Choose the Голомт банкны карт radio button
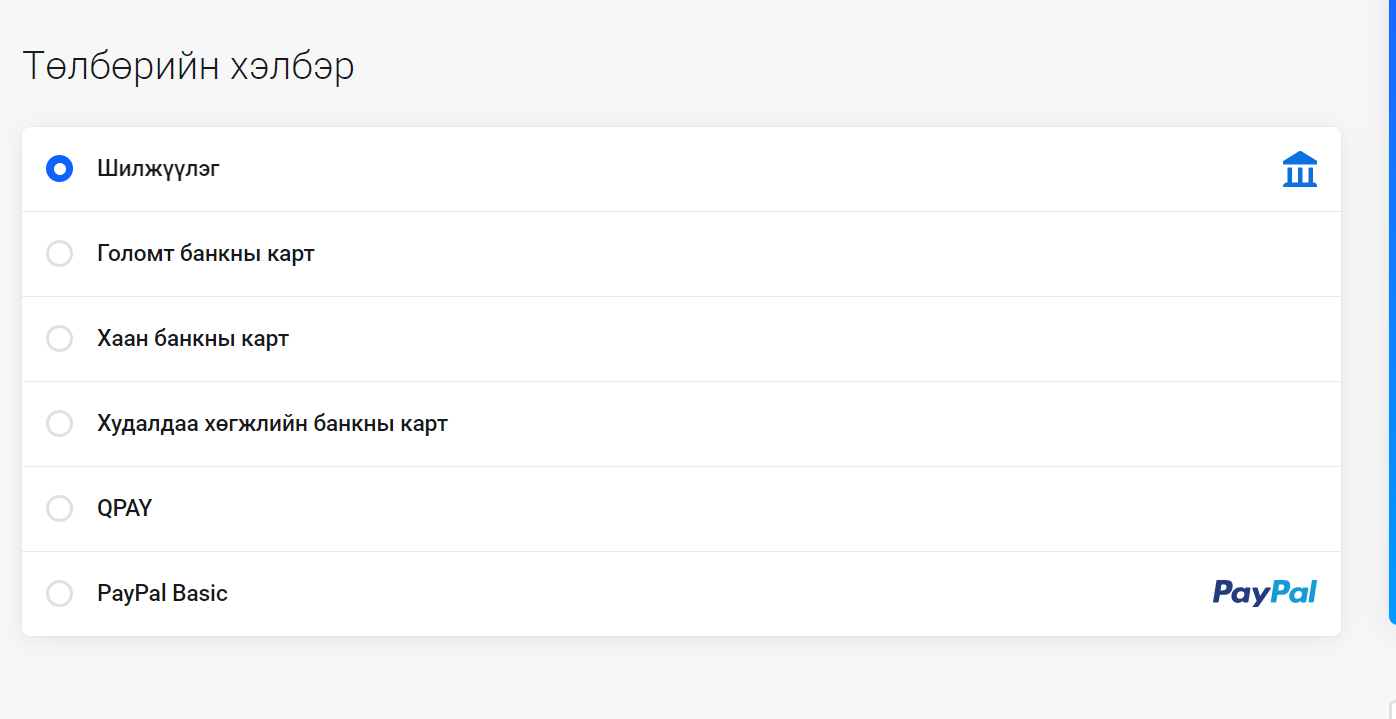 (60, 254)
